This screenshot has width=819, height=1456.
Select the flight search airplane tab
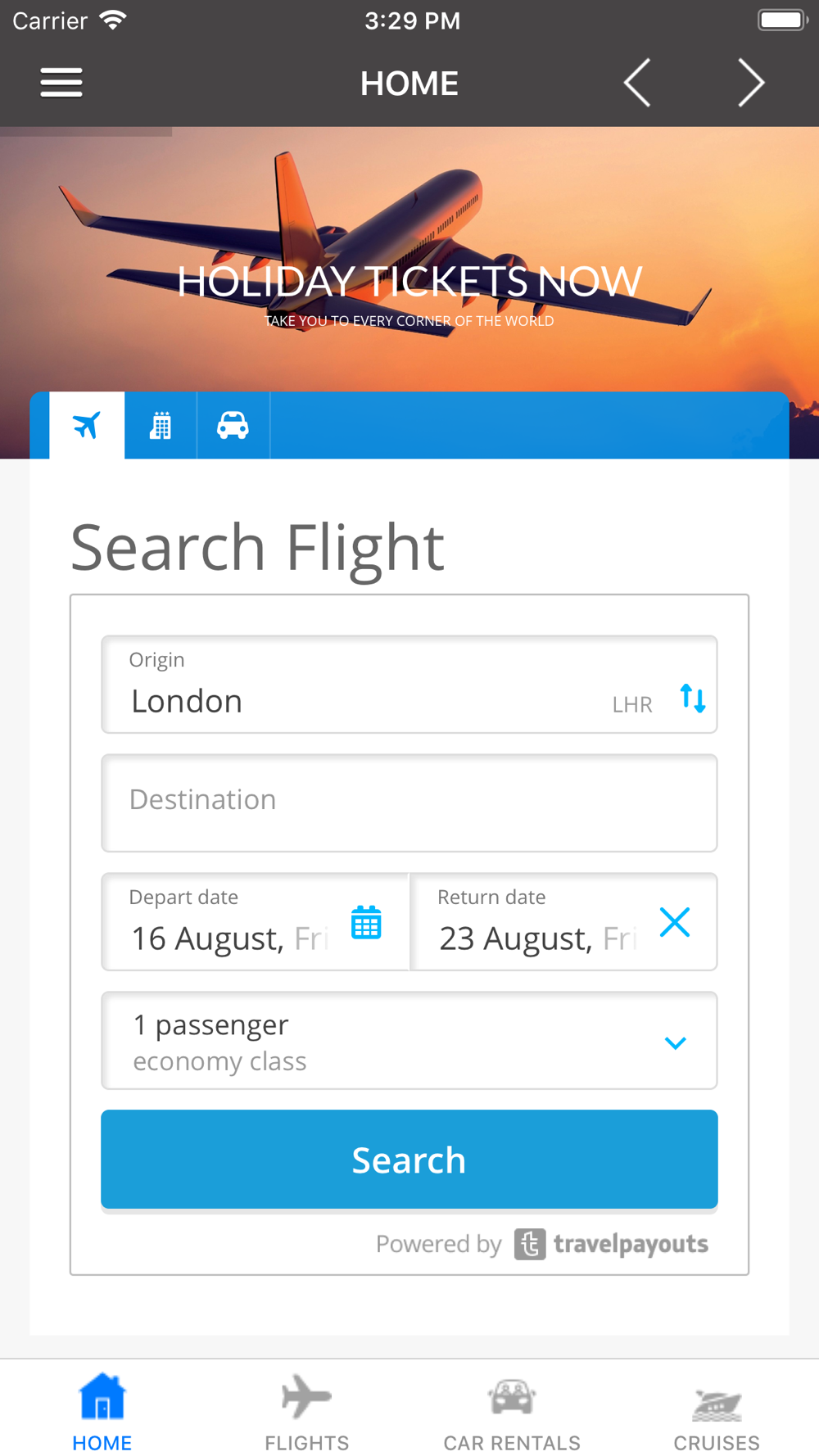point(87,425)
